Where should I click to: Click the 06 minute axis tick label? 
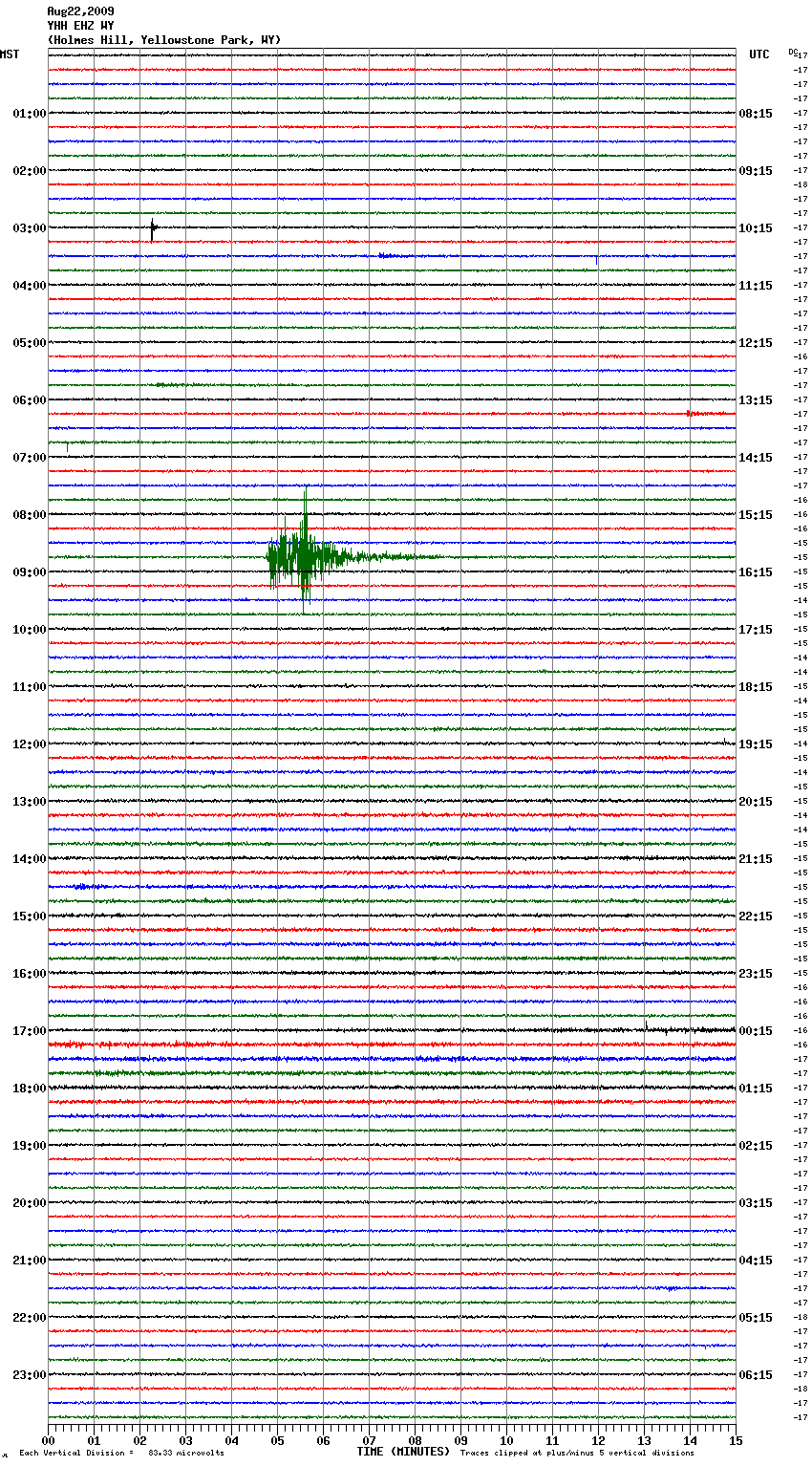(323, 1440)
